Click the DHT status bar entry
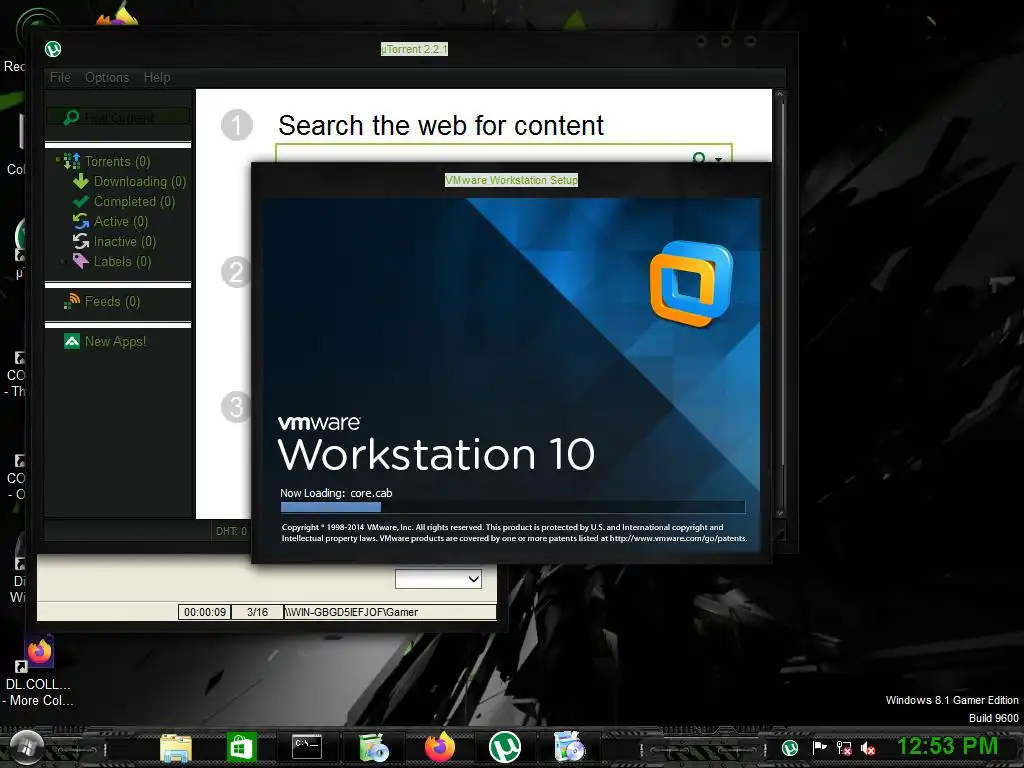 point(231,531)
